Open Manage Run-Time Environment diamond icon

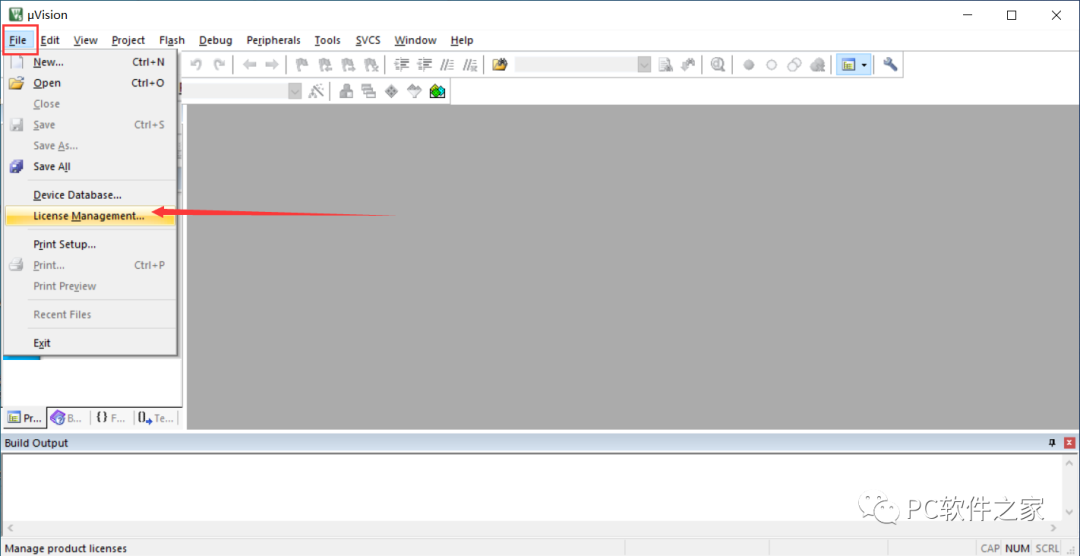(x=391, y=91)
